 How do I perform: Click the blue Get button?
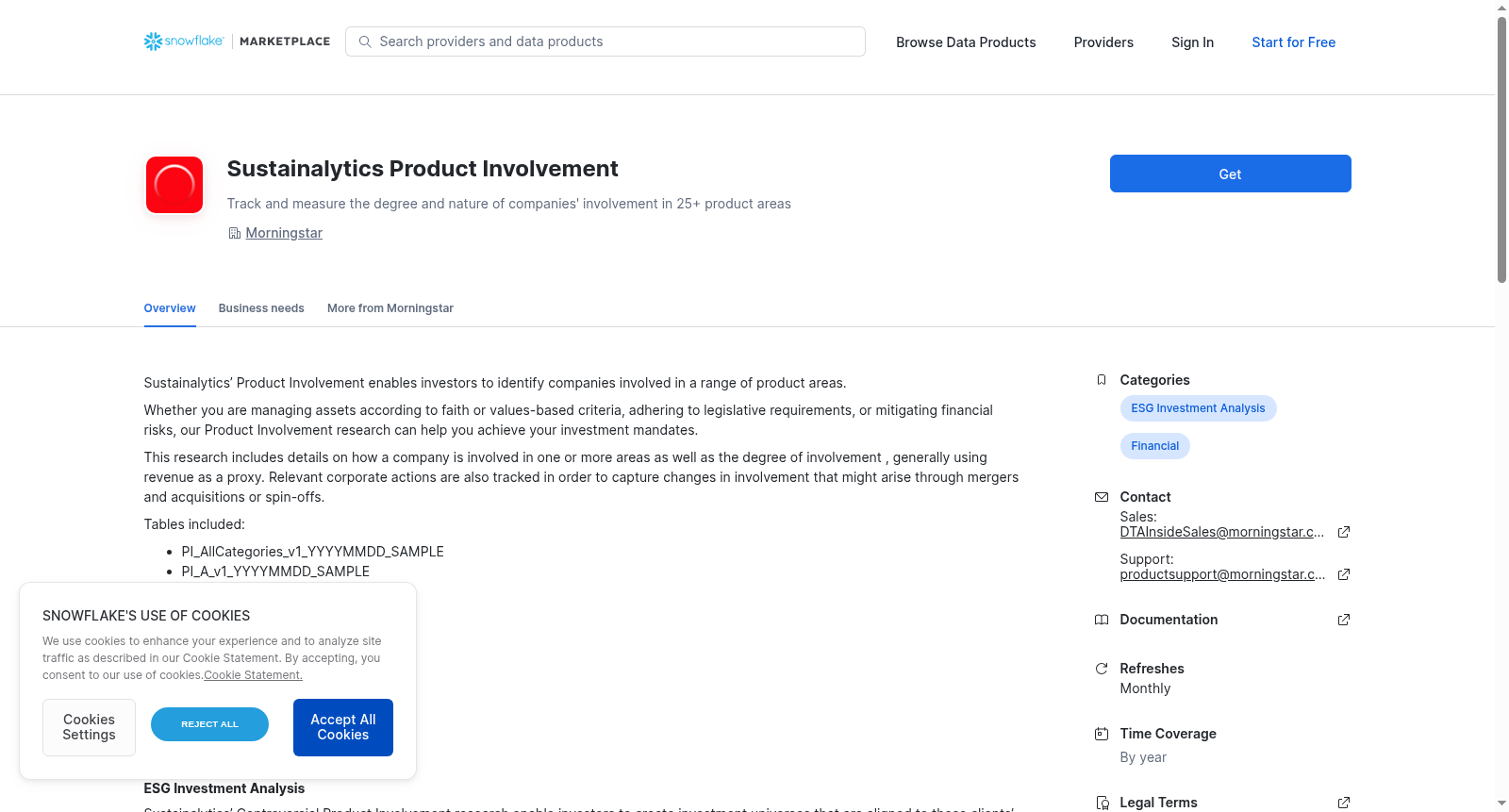pos(1231,174)
